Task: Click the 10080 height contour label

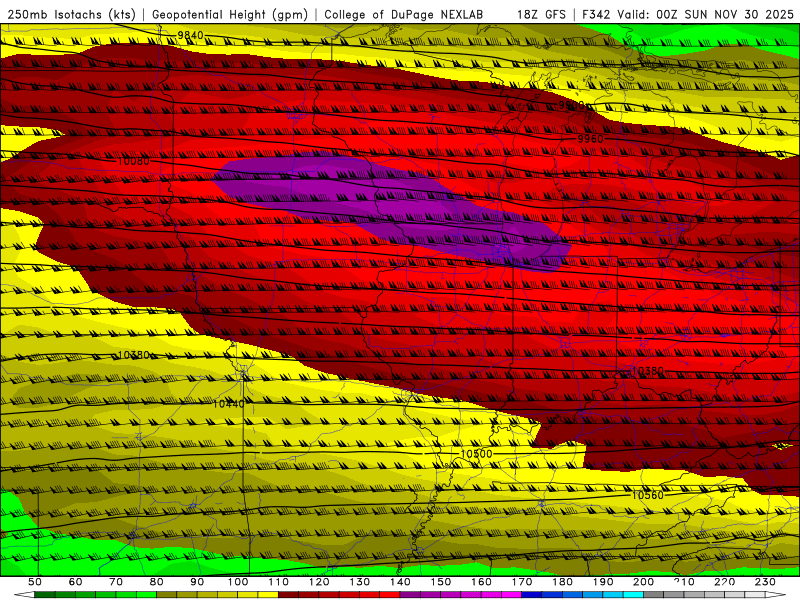Action: click(134, 161)
